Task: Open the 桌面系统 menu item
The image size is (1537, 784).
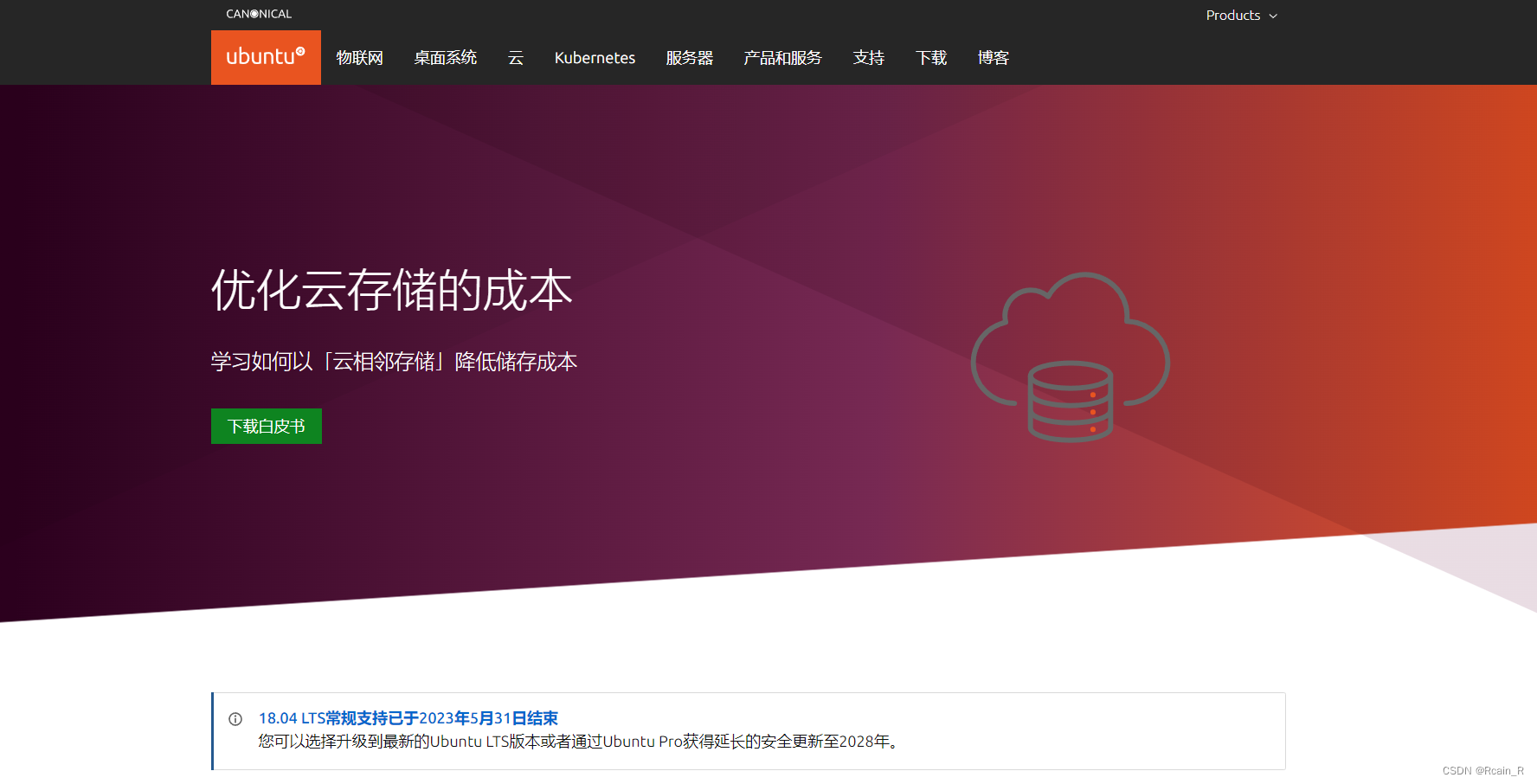Action: (x=445, y=58)
